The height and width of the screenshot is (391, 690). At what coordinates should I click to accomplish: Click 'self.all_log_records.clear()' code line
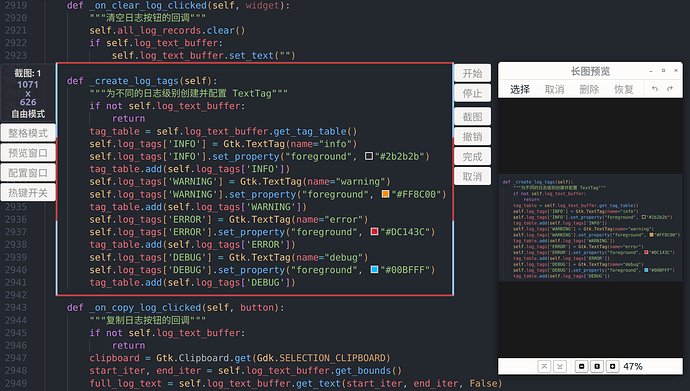coord(167,30)
